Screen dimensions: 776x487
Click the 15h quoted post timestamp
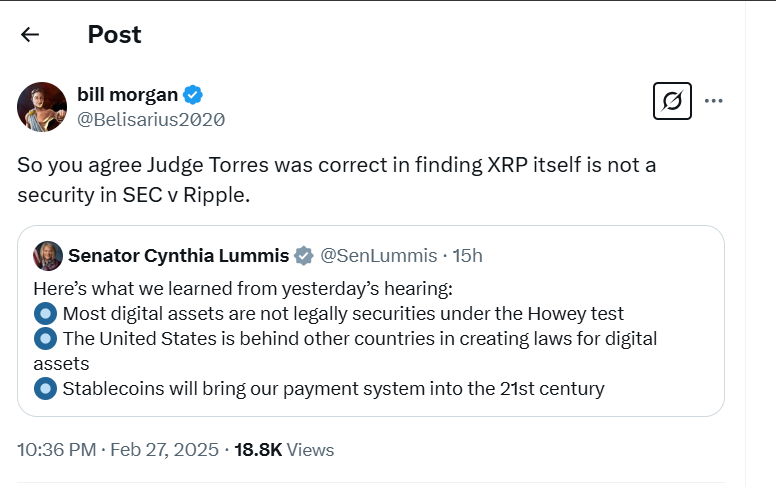tap(467, 256)
